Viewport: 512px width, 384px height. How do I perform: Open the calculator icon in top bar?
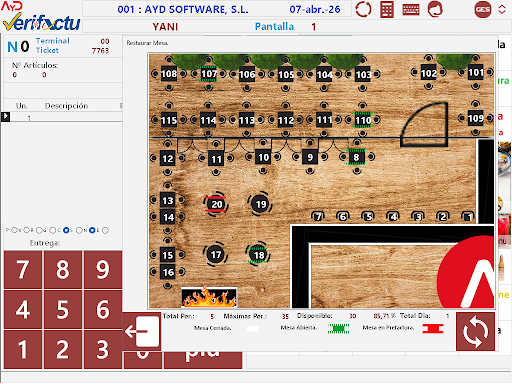(387, 9)
